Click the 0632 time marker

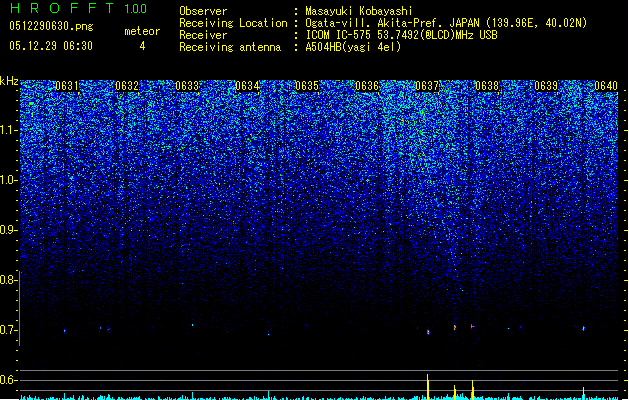point(127,86)
